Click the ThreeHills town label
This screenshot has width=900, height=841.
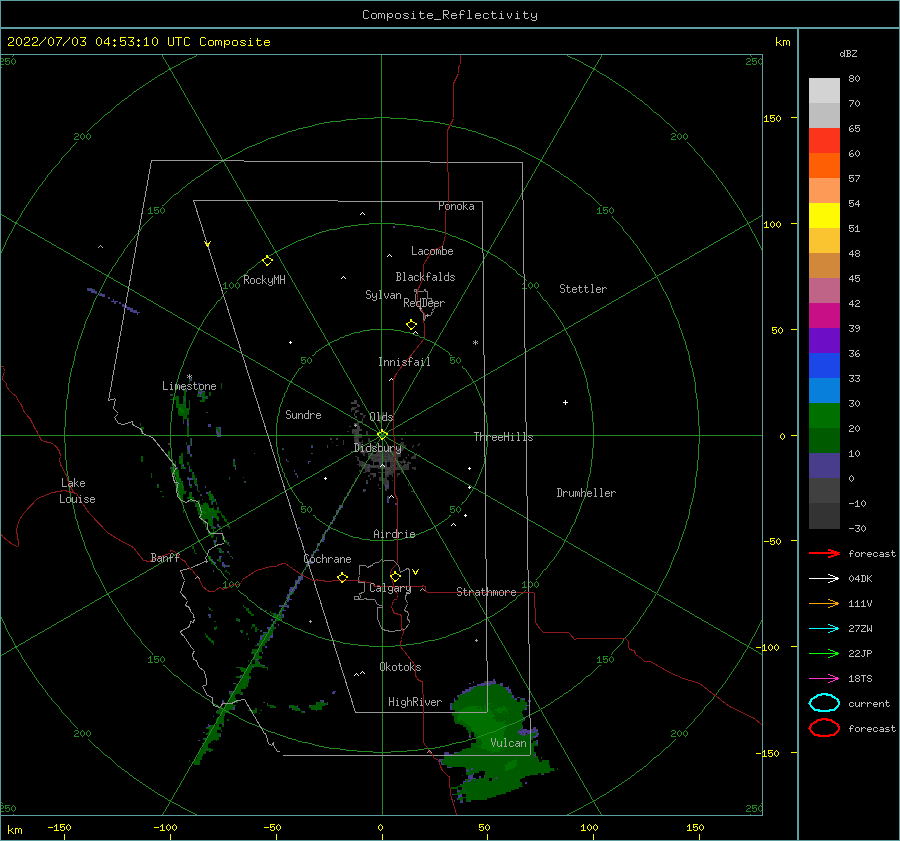point(503,437)
